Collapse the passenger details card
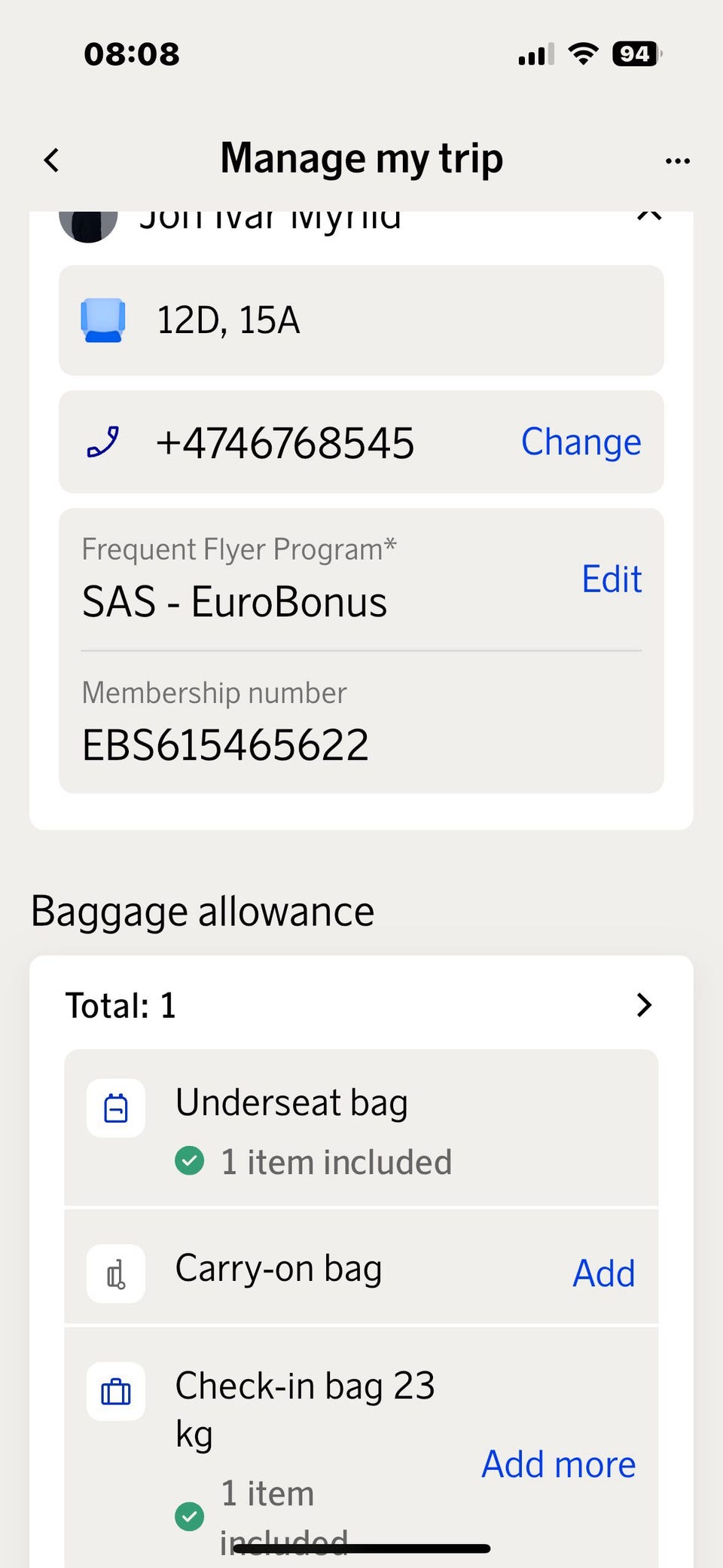The image size is (723, 1568). (648, 217)
